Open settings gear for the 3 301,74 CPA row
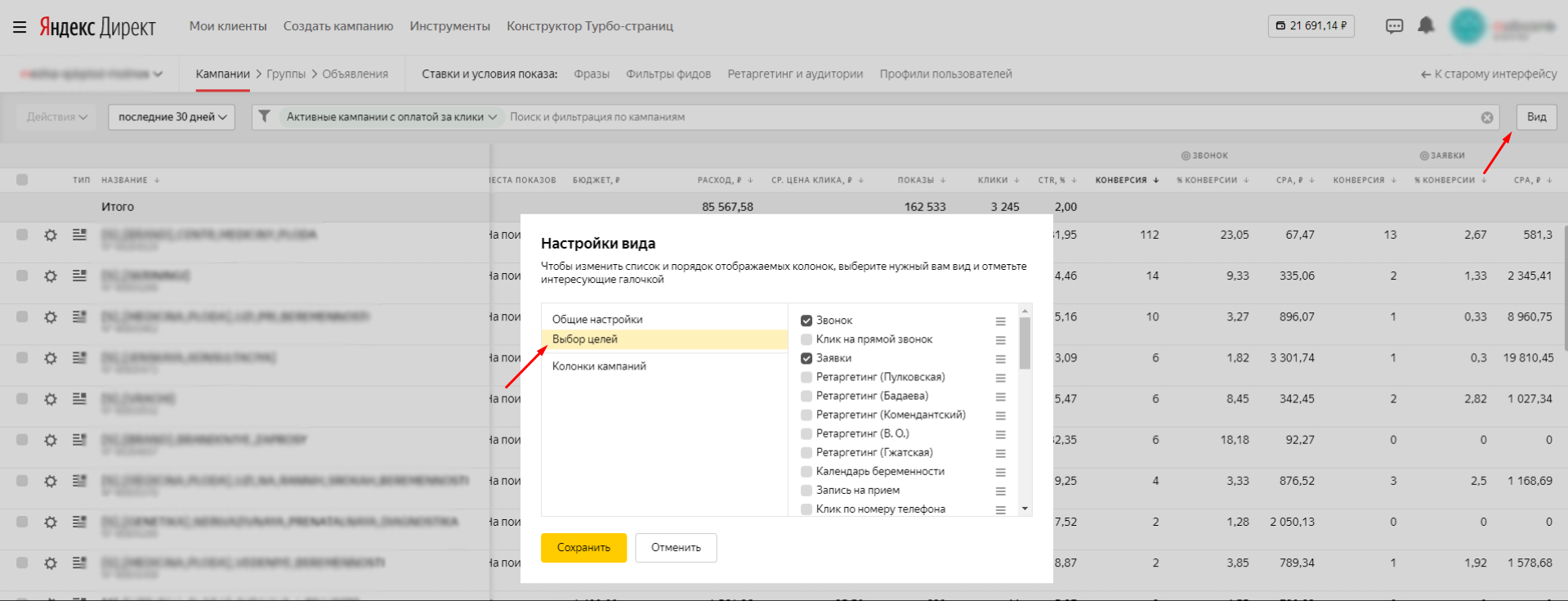 (51, 358)
